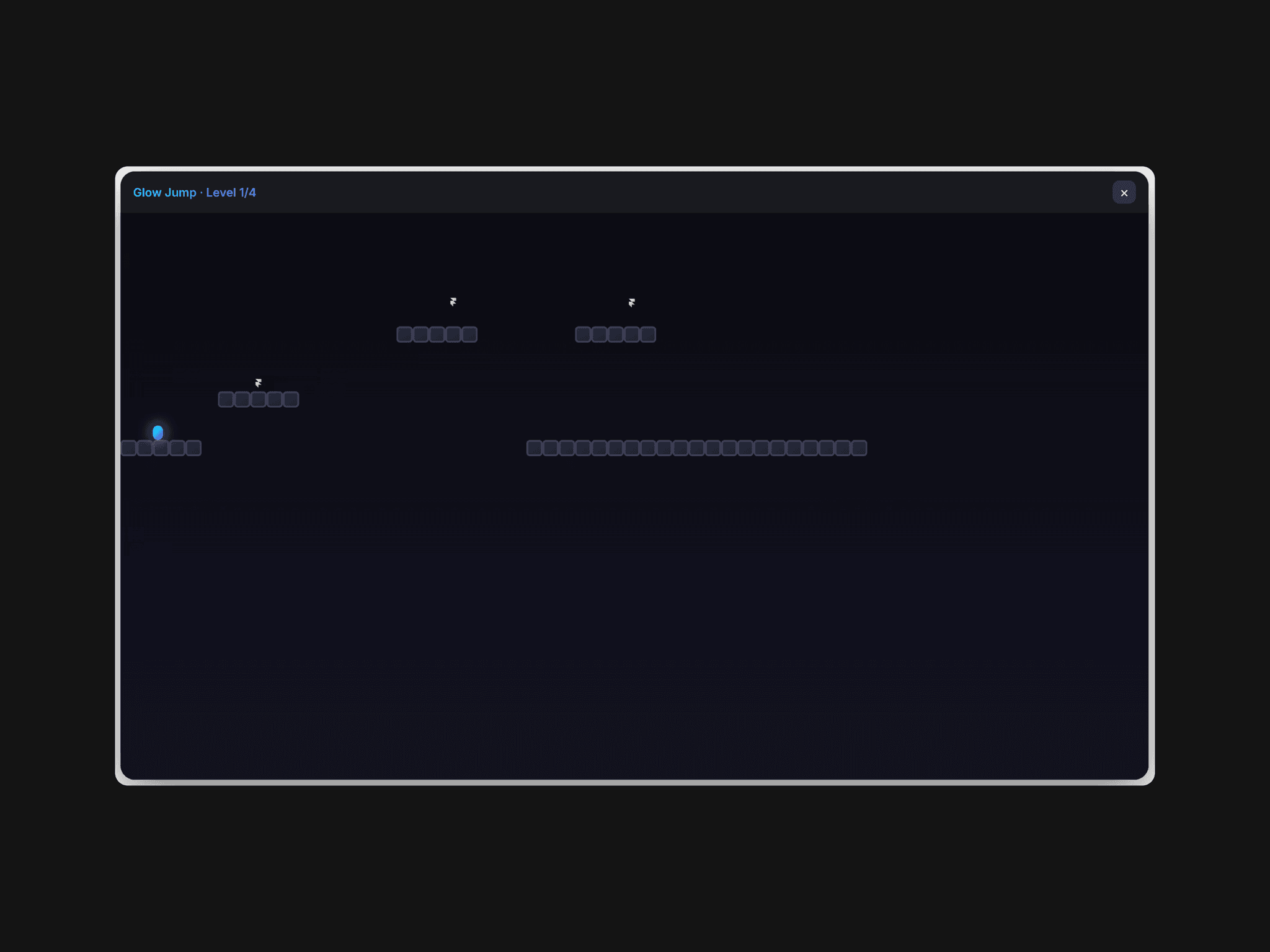
Task: Click the long ground platform on the right
Action: (x=696, y=447)
